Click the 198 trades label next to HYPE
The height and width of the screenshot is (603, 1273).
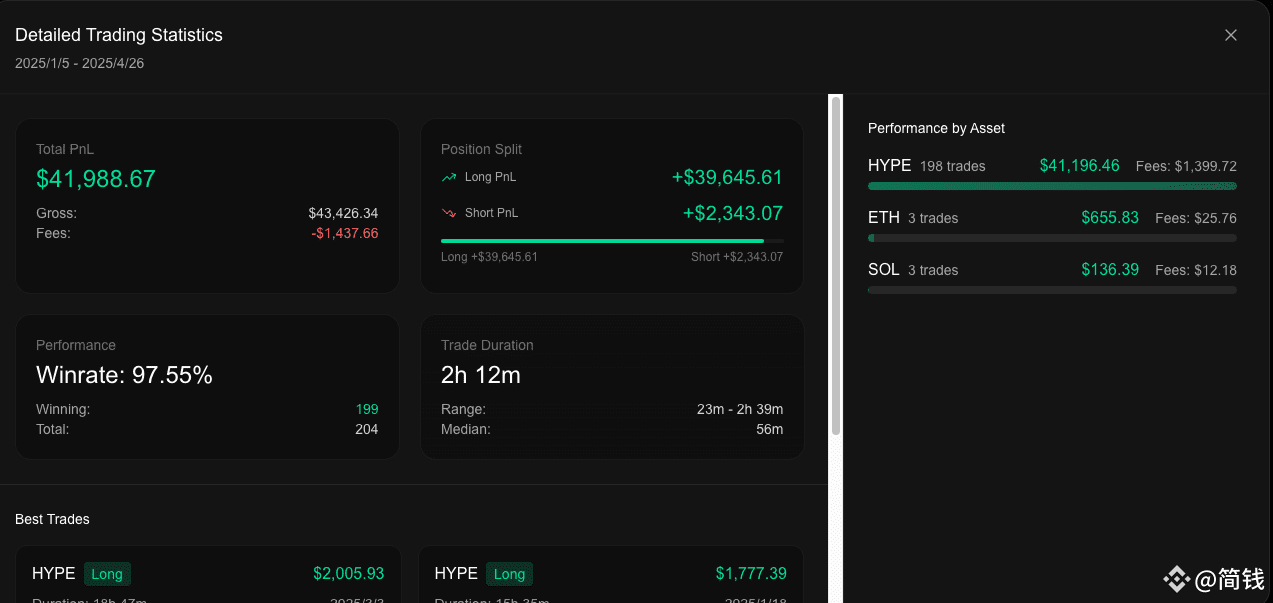pos(953,166)
